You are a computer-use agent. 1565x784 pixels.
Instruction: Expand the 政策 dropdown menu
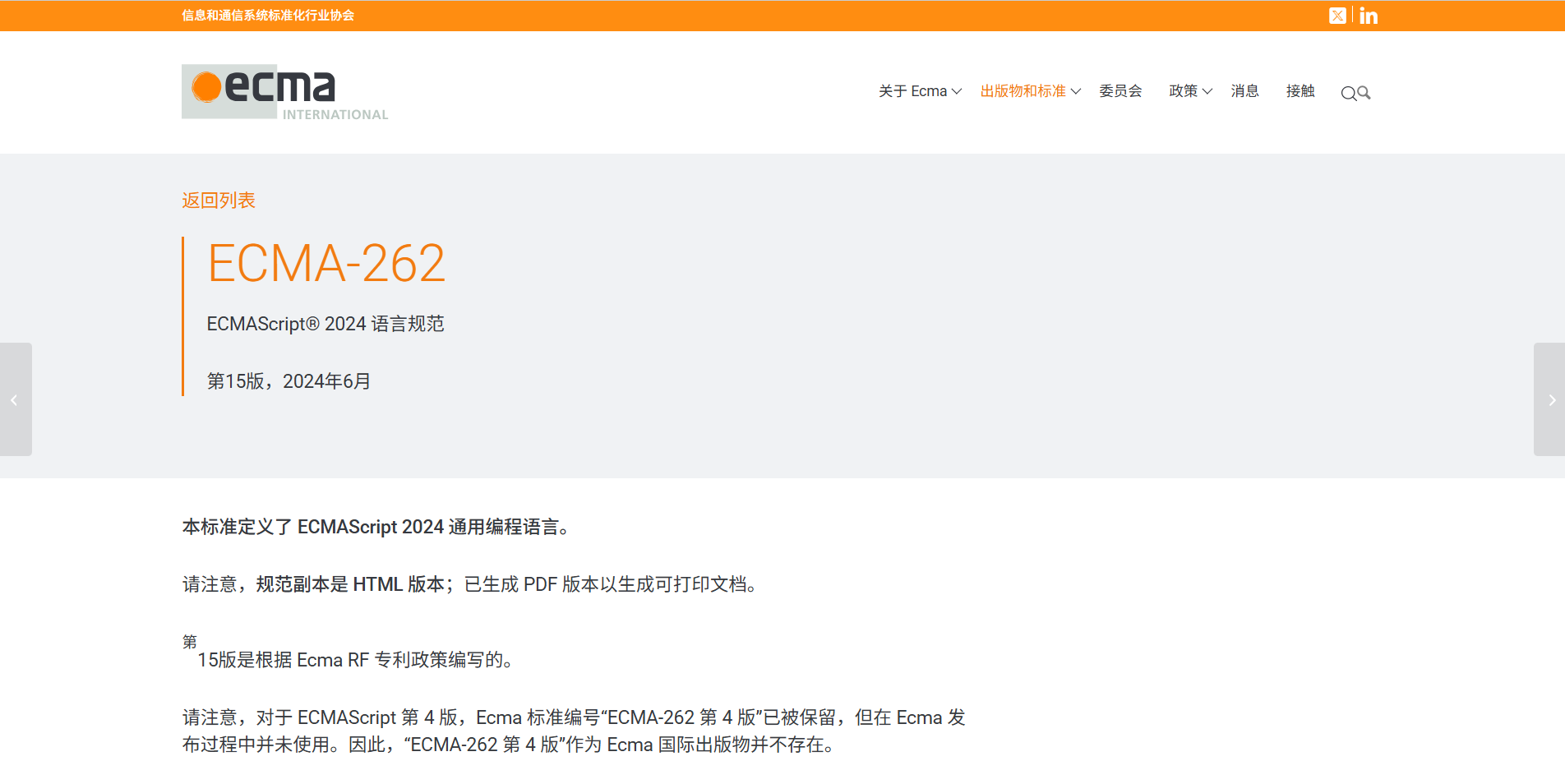tap(1190, 91)
